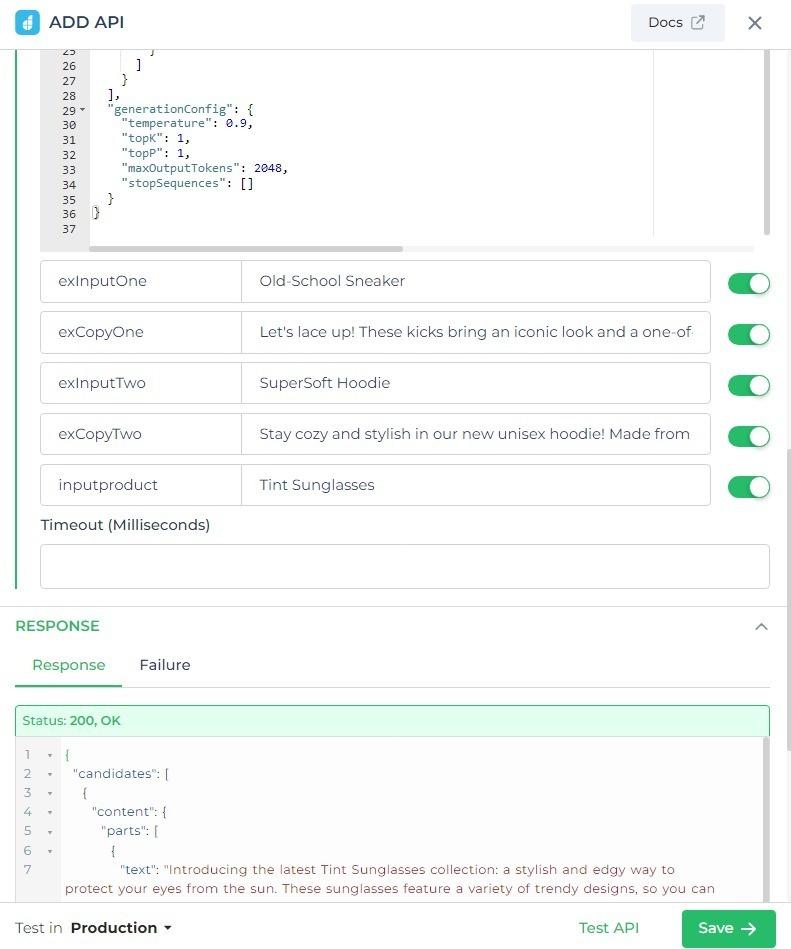The width and height of the screenshot is (791, 949).
Task: Turn off the exInputTwo switch
Action: [748, 385]
